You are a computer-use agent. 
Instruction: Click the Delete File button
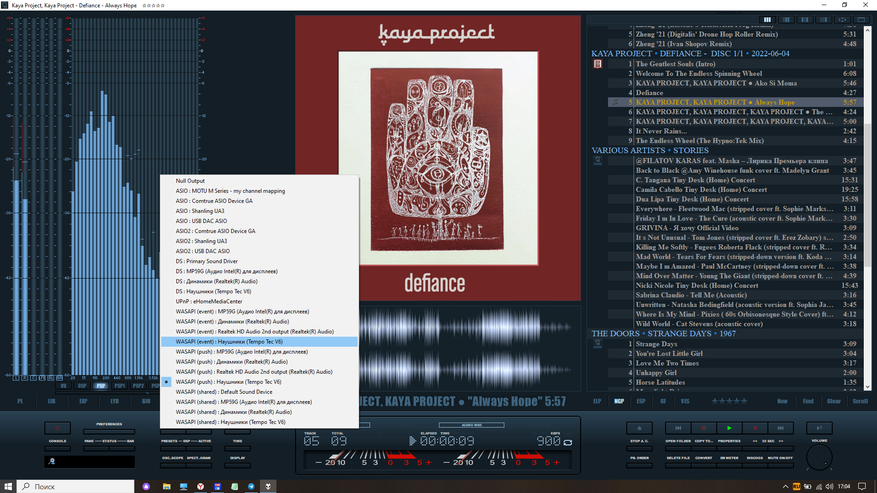tap(678, 465)
